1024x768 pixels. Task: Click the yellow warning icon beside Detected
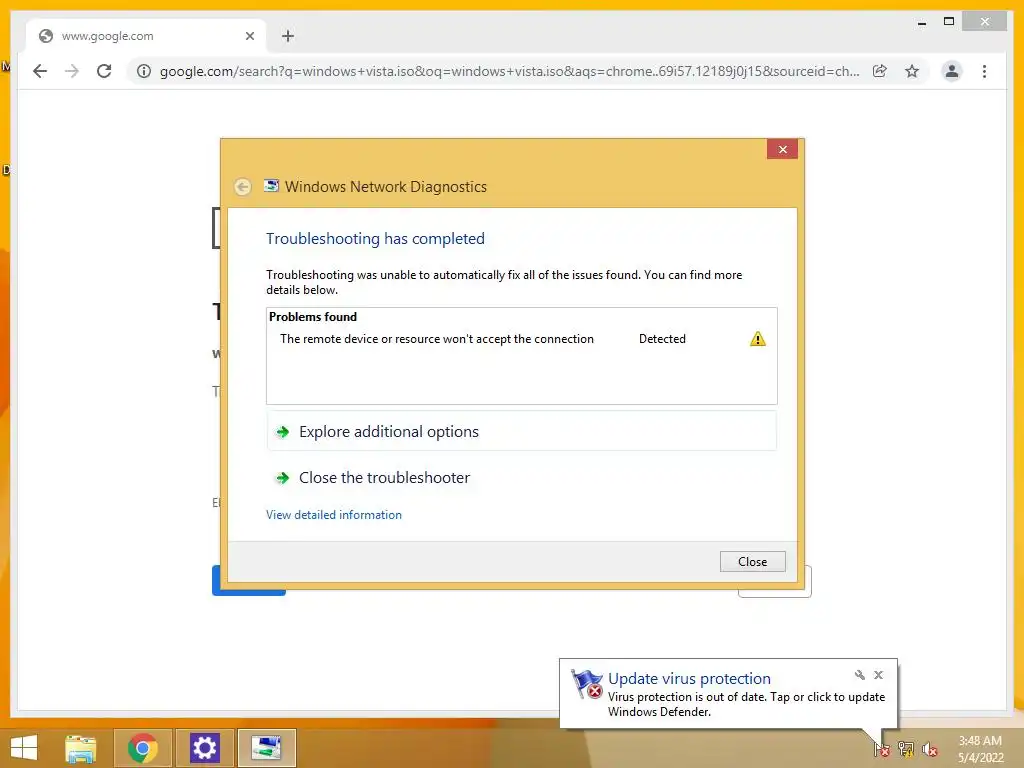[x=758, y=339]
